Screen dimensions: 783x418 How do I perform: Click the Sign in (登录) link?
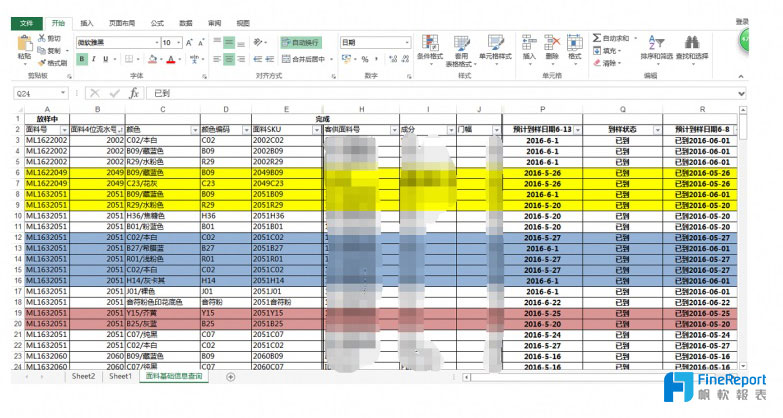tap(742, 21)
